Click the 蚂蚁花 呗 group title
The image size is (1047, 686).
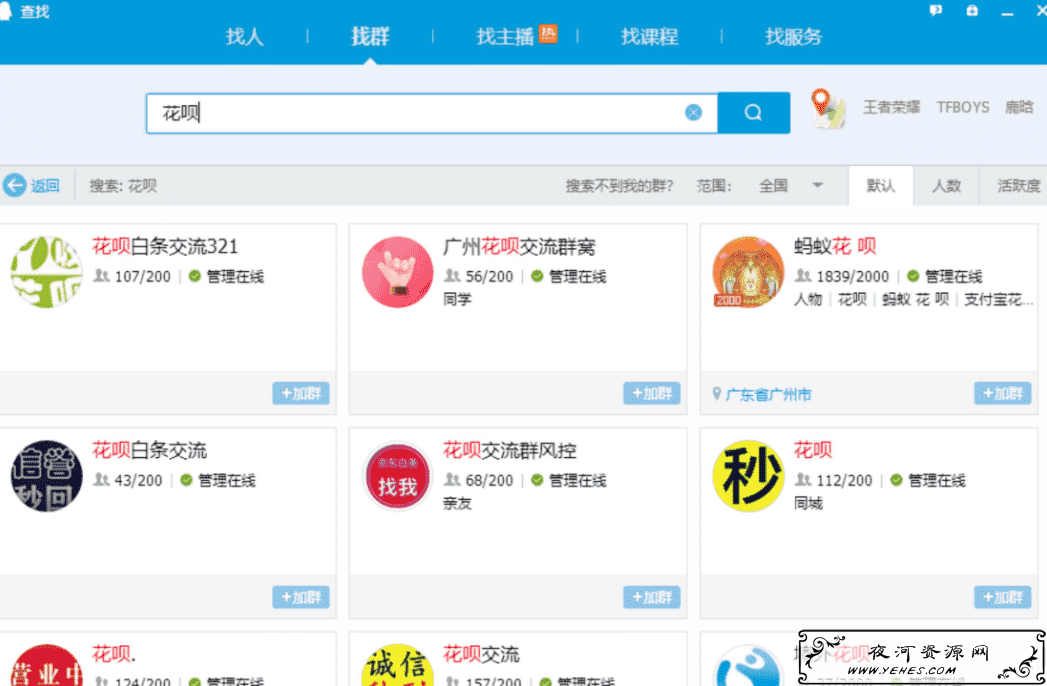coord(835,246)
